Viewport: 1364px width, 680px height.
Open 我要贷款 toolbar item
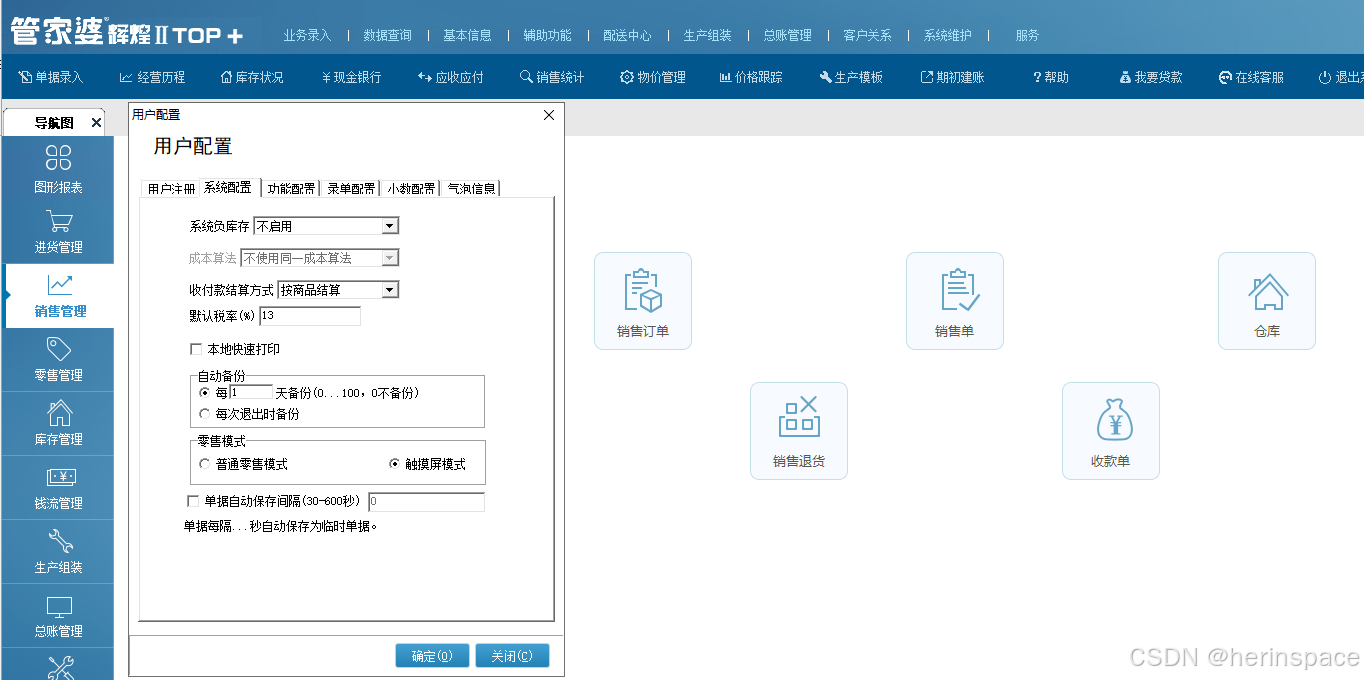coord(1151,77)
